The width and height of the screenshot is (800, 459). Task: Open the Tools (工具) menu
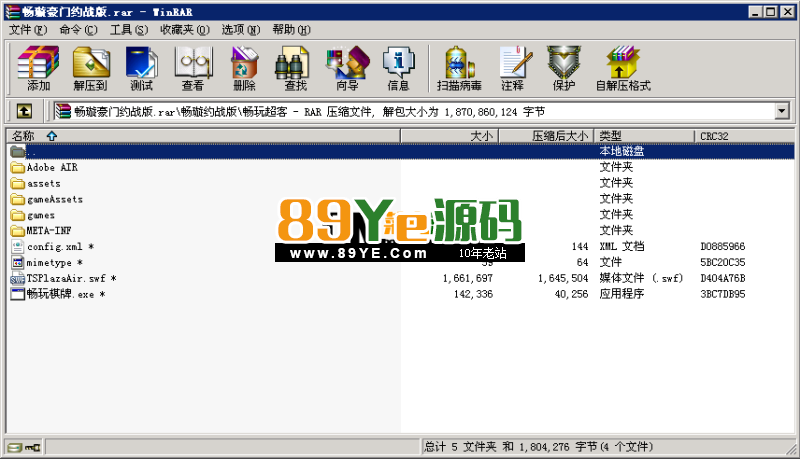tap(129, 30)
